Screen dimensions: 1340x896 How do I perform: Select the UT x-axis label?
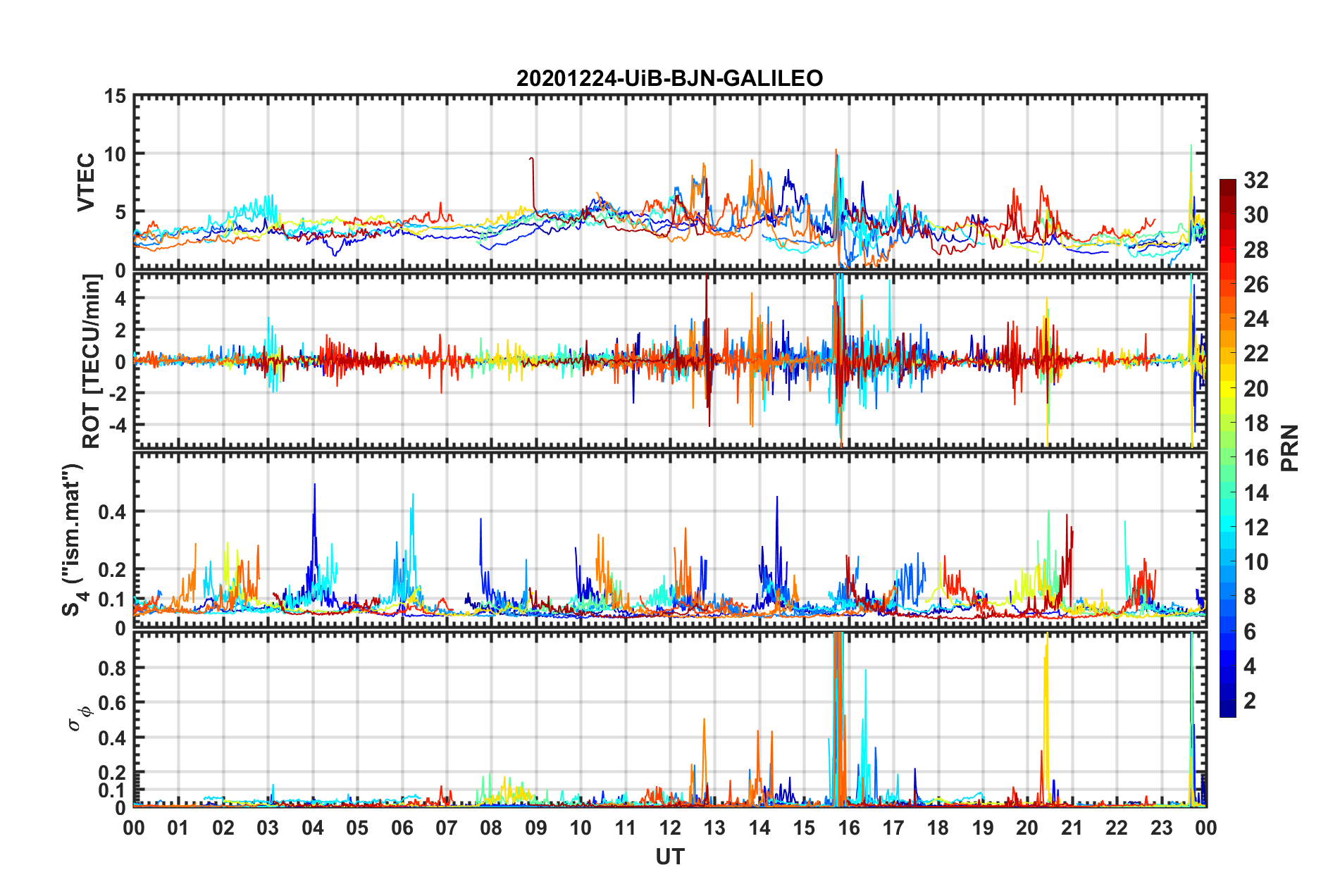coord(670,857)
